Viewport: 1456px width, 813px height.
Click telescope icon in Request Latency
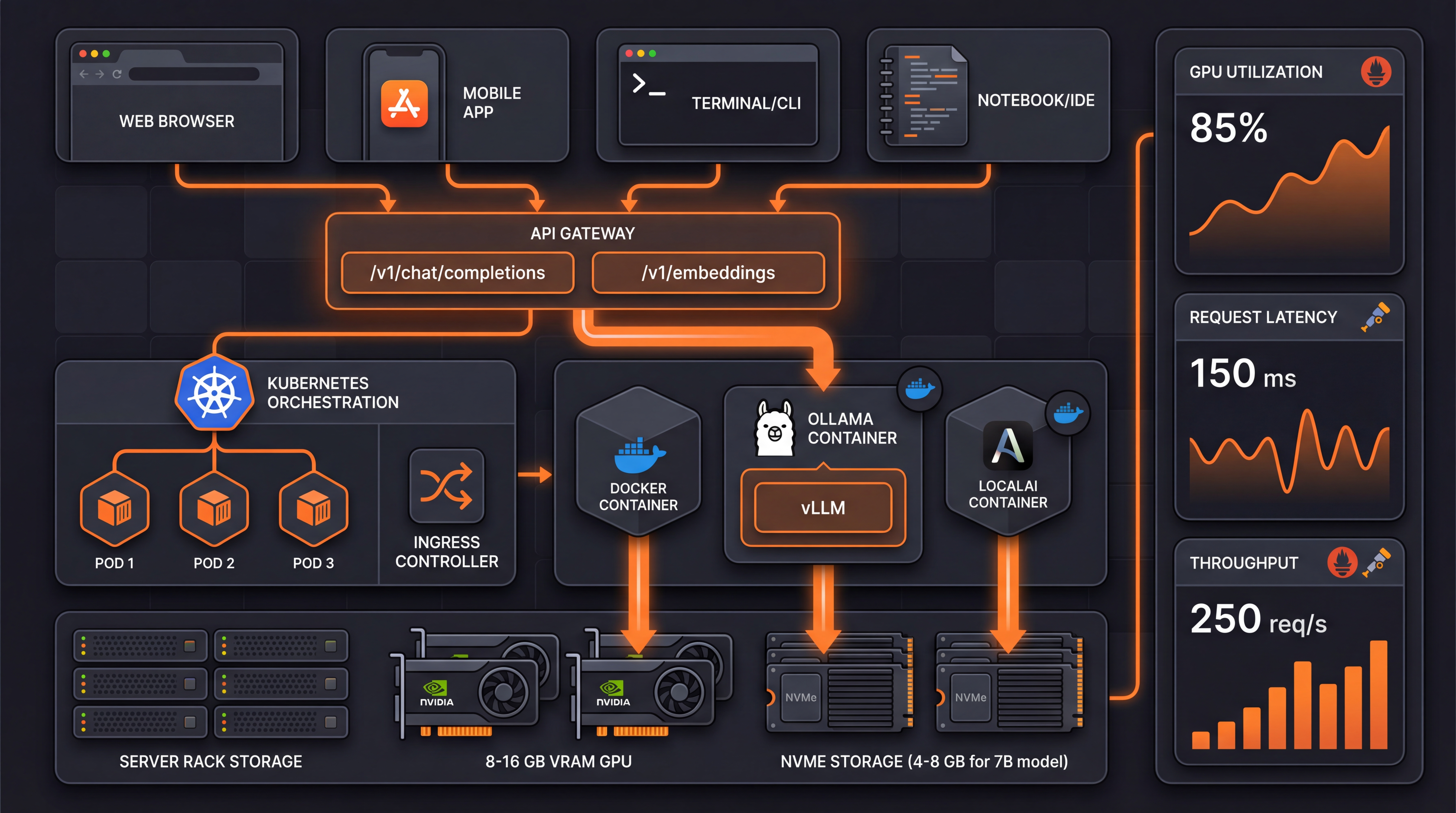[1375, 317]
